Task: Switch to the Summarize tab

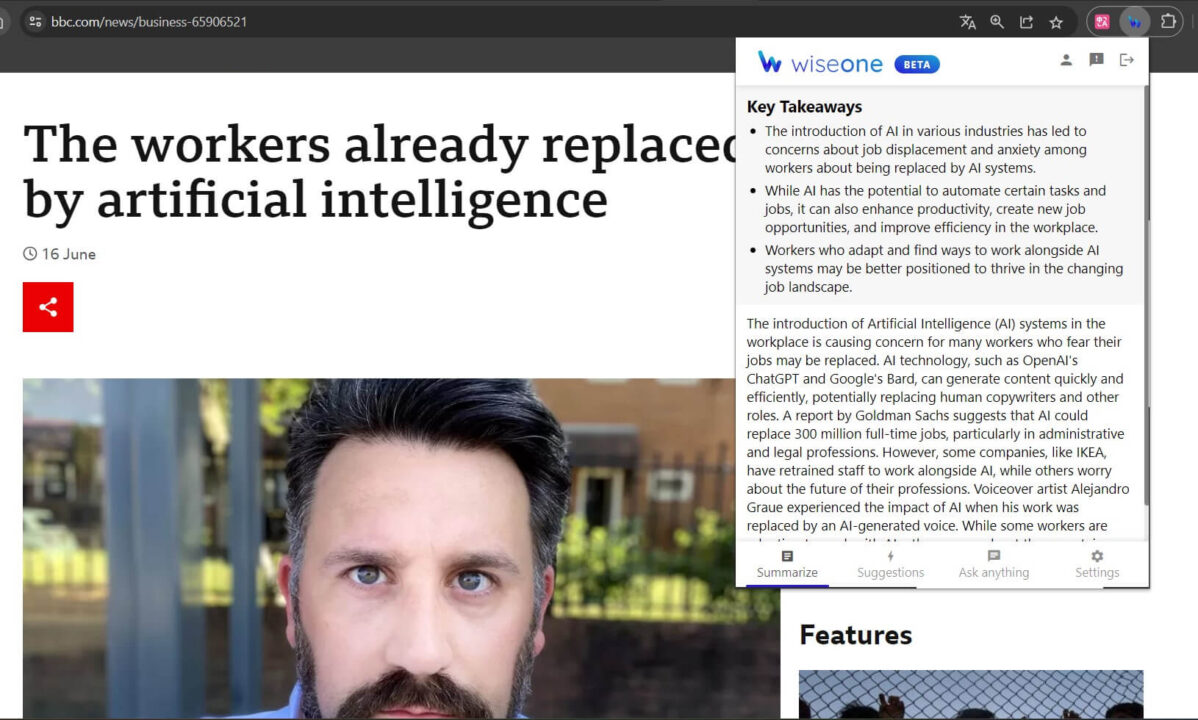Action: click(787, 564)
